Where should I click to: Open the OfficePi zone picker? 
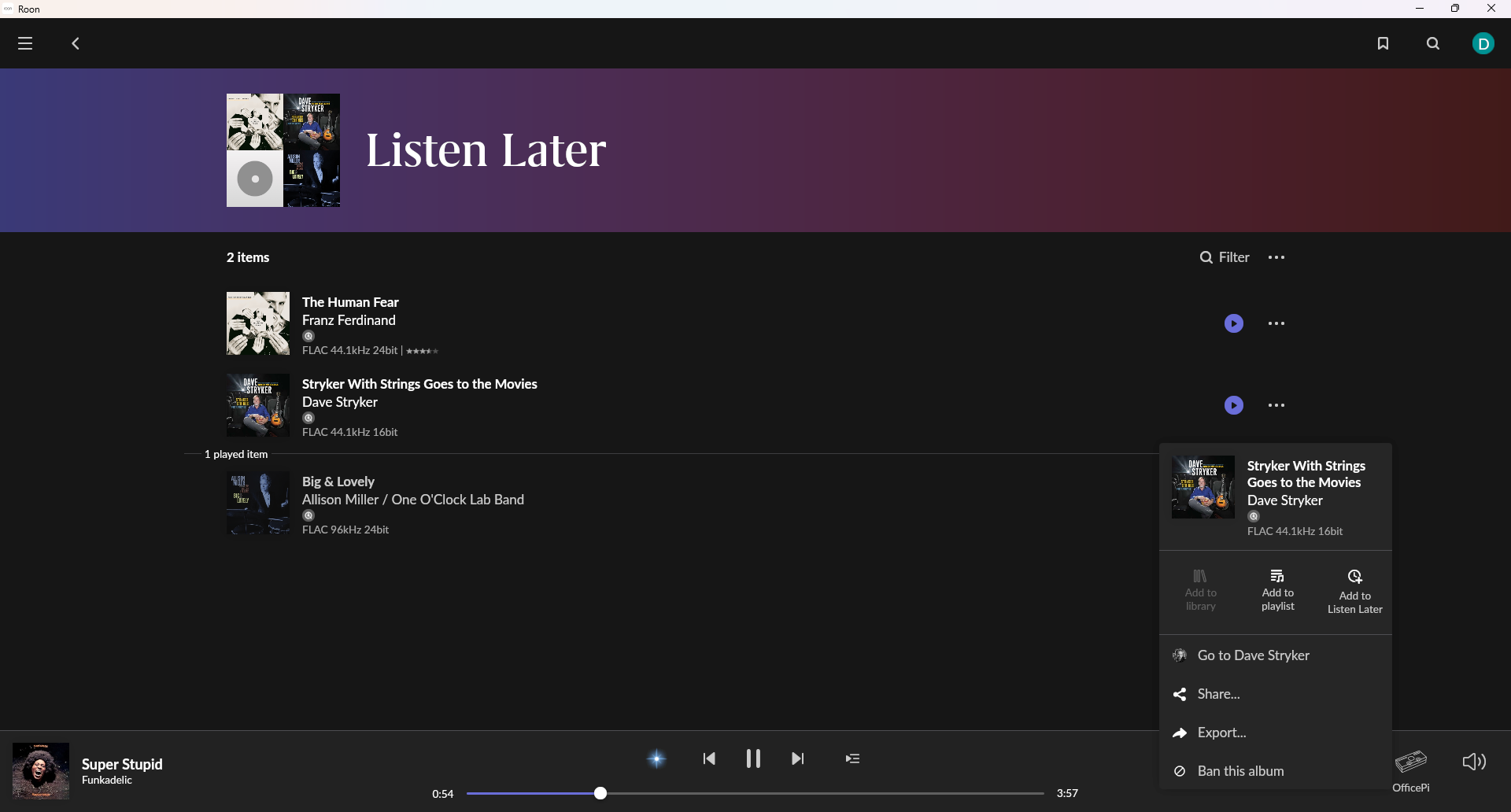click(1411, 771)
